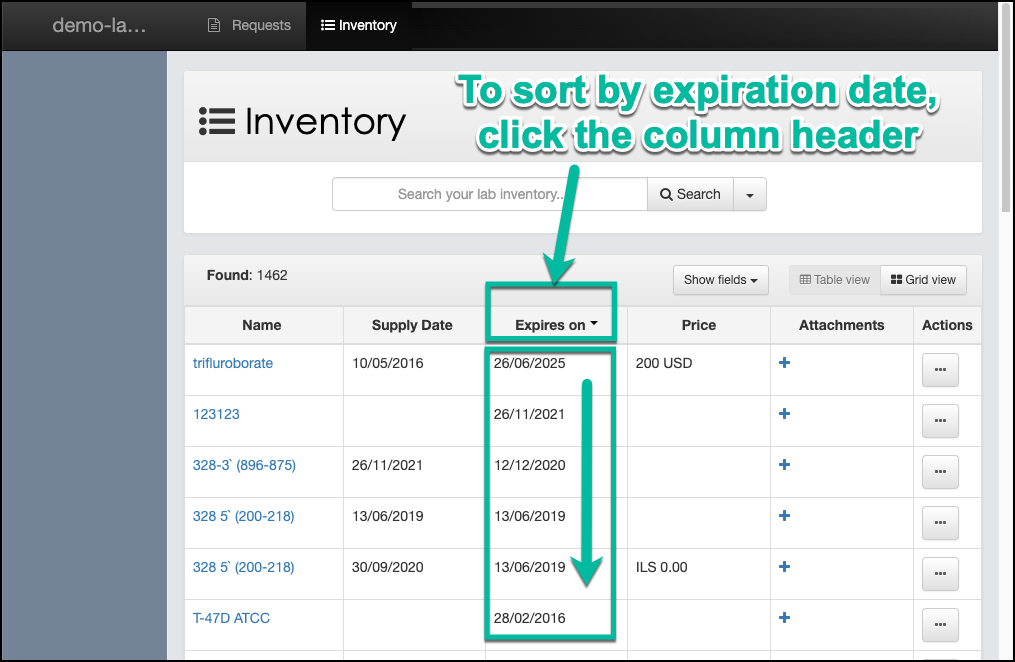Switch display to Table view
Screen dimensions: 1015x662
pos(833,280)
